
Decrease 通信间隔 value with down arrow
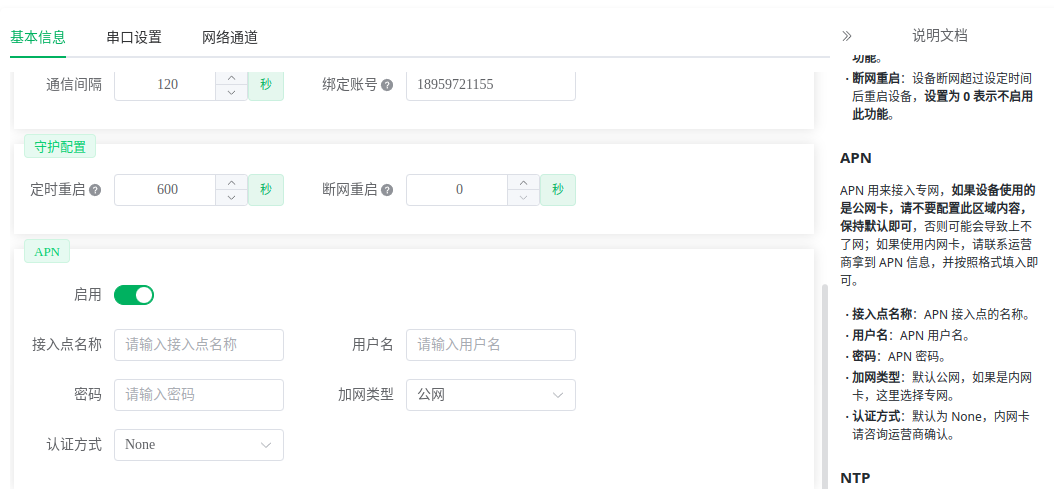click(231, 93)
